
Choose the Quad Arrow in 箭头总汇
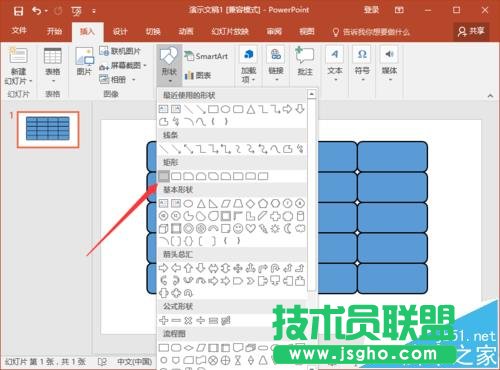click(238, 268)
